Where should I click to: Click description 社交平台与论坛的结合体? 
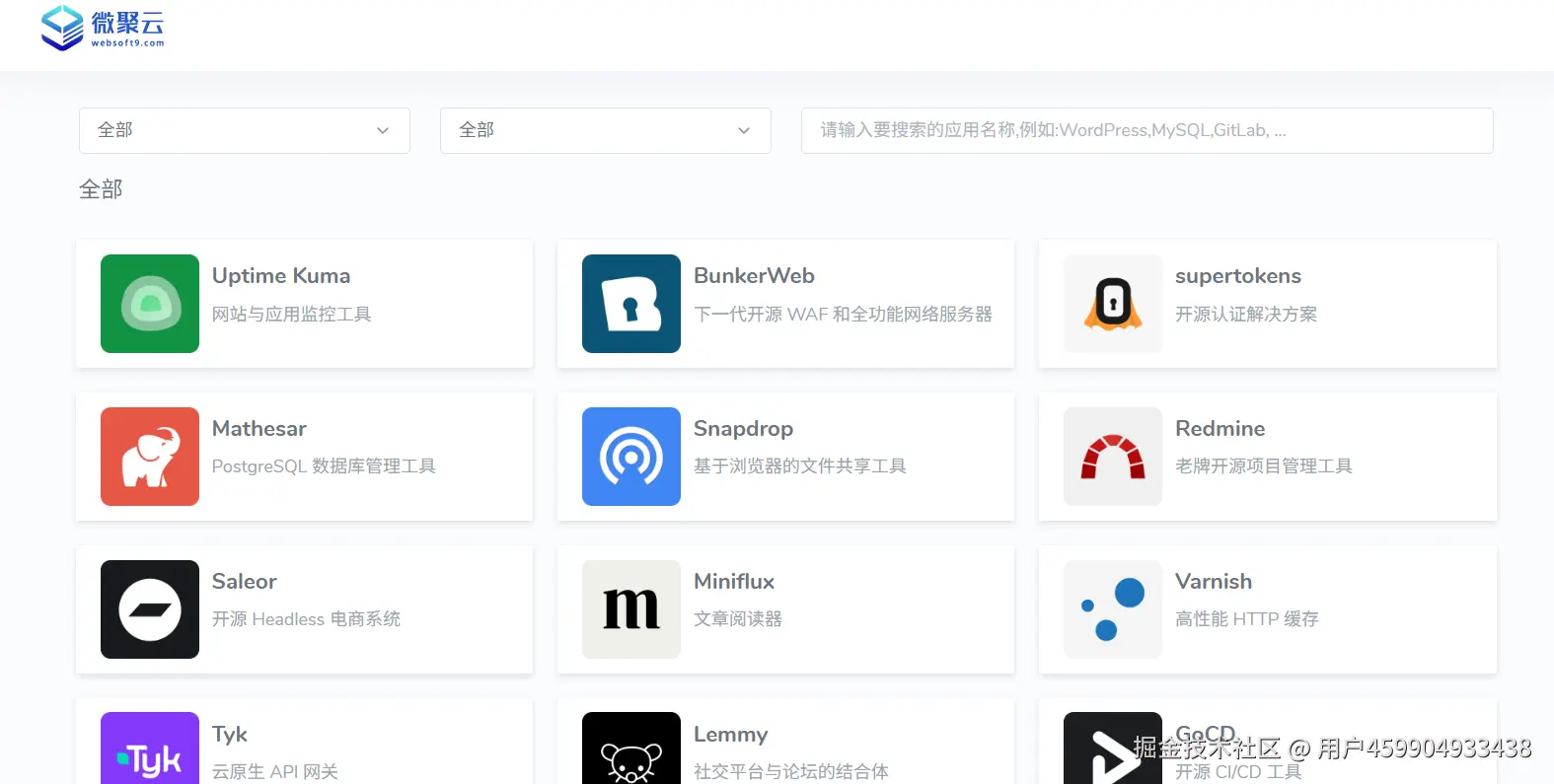pyautogui.click(x=791, y=772)
